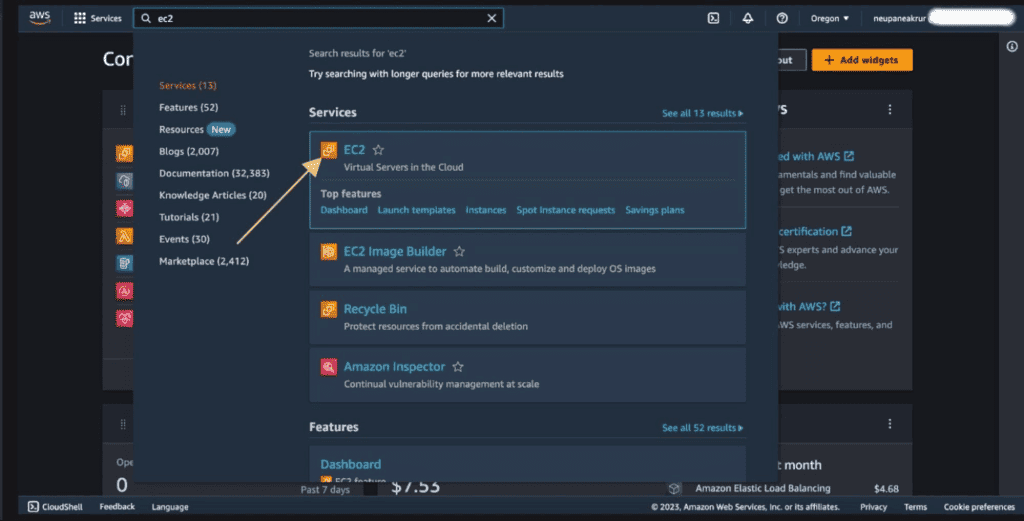The image size is (1024, 521).
Task: Clear the ec2 search with X
Action: point(492,18)
